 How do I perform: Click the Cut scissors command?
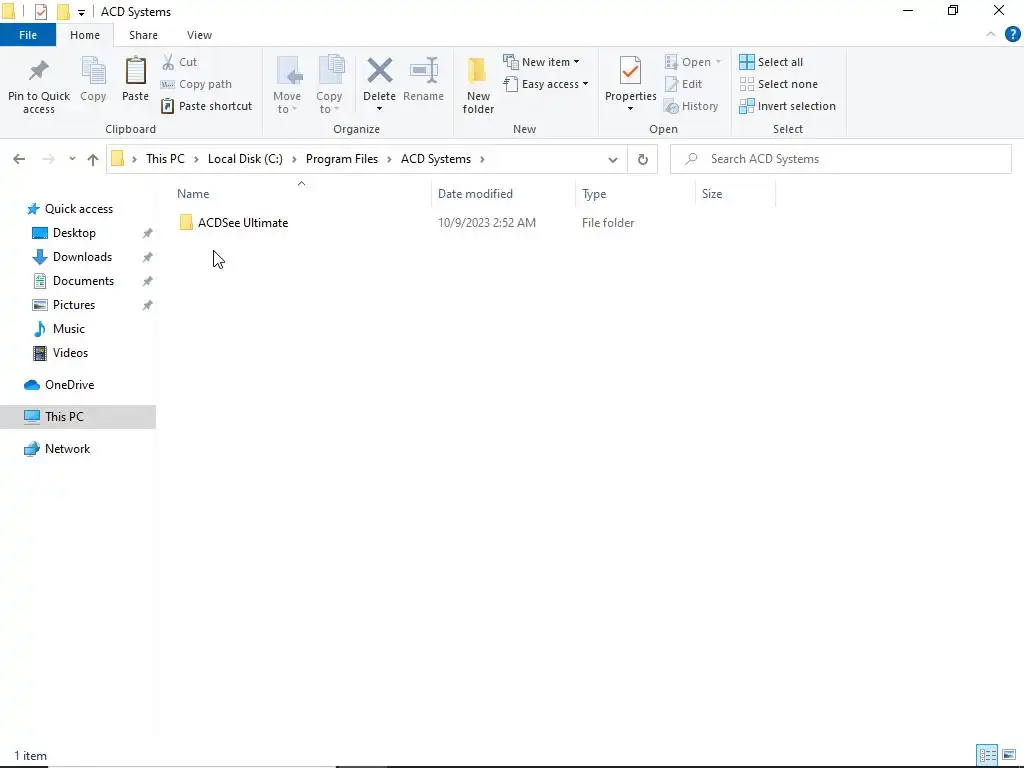(x=180, y=62)
